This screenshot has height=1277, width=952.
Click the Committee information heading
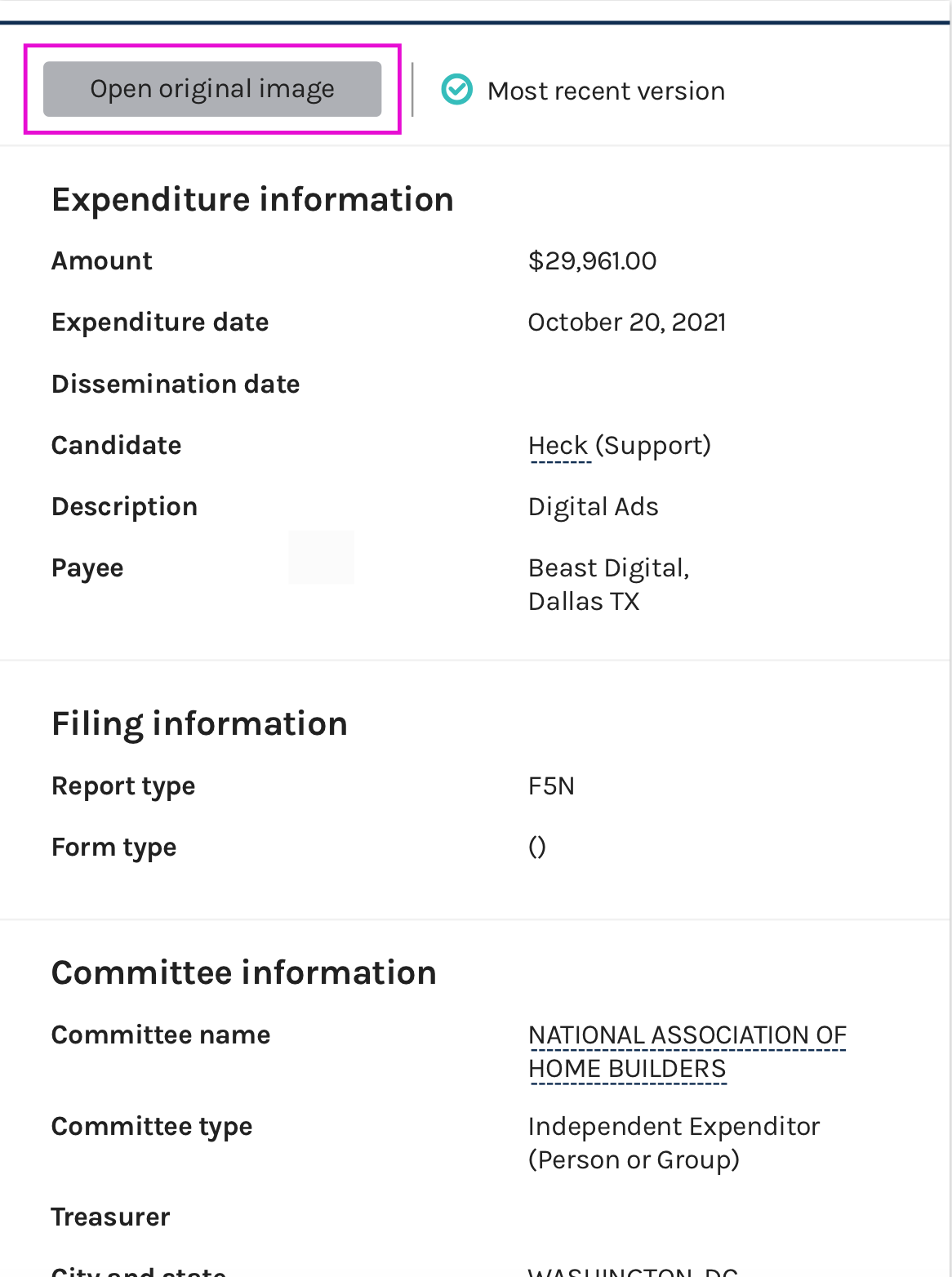click(244, 973)
